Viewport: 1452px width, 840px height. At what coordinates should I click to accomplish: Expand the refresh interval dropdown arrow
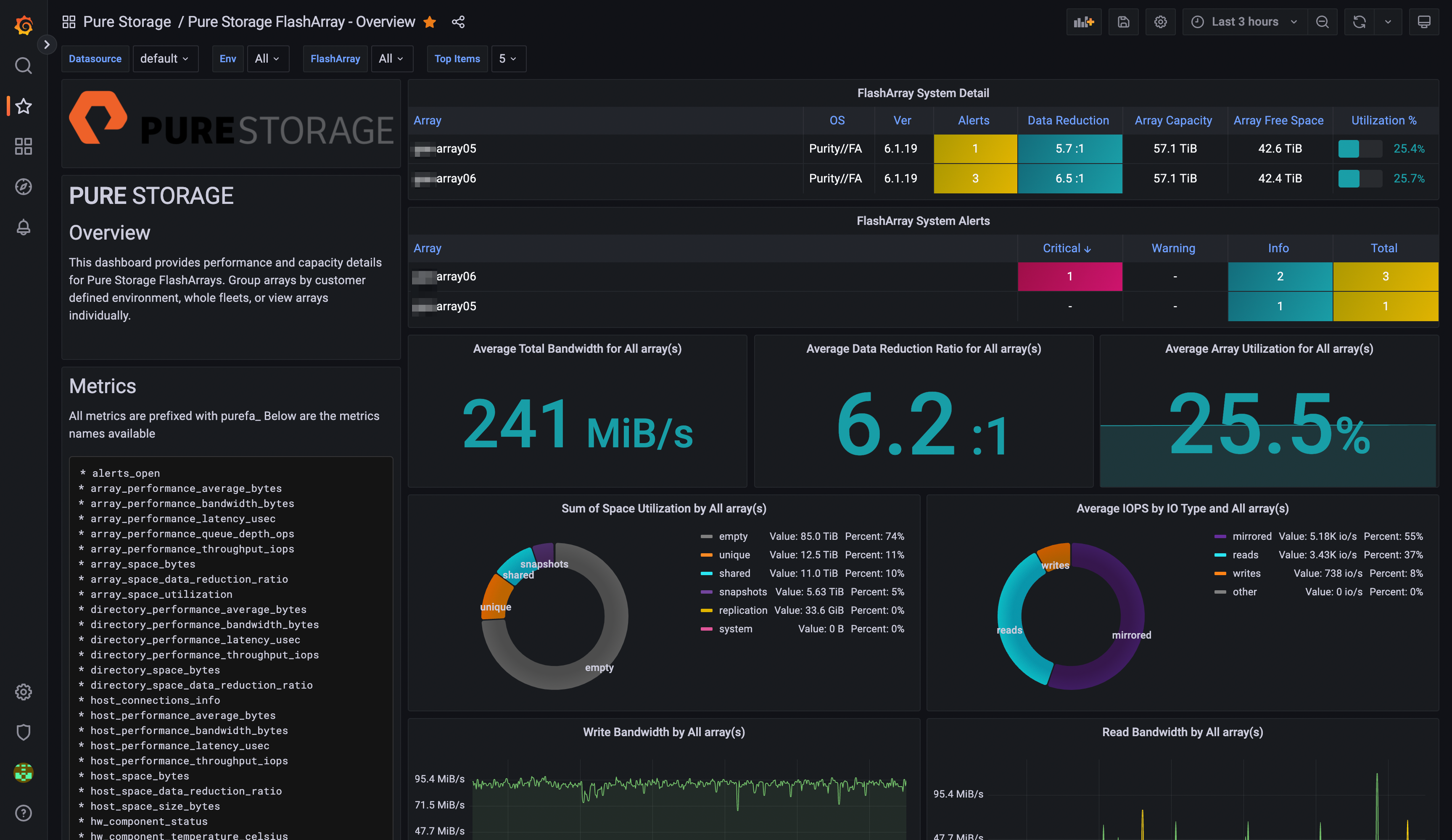tap(1387, 22)
